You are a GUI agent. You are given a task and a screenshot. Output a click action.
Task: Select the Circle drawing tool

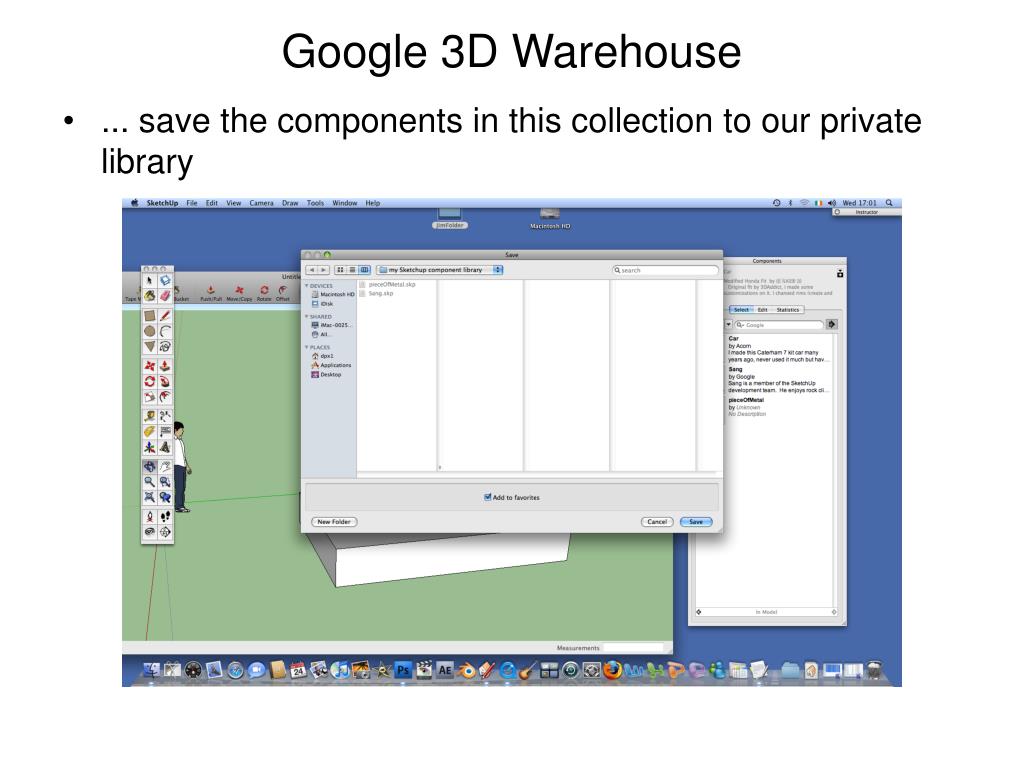tap(150, 331)
